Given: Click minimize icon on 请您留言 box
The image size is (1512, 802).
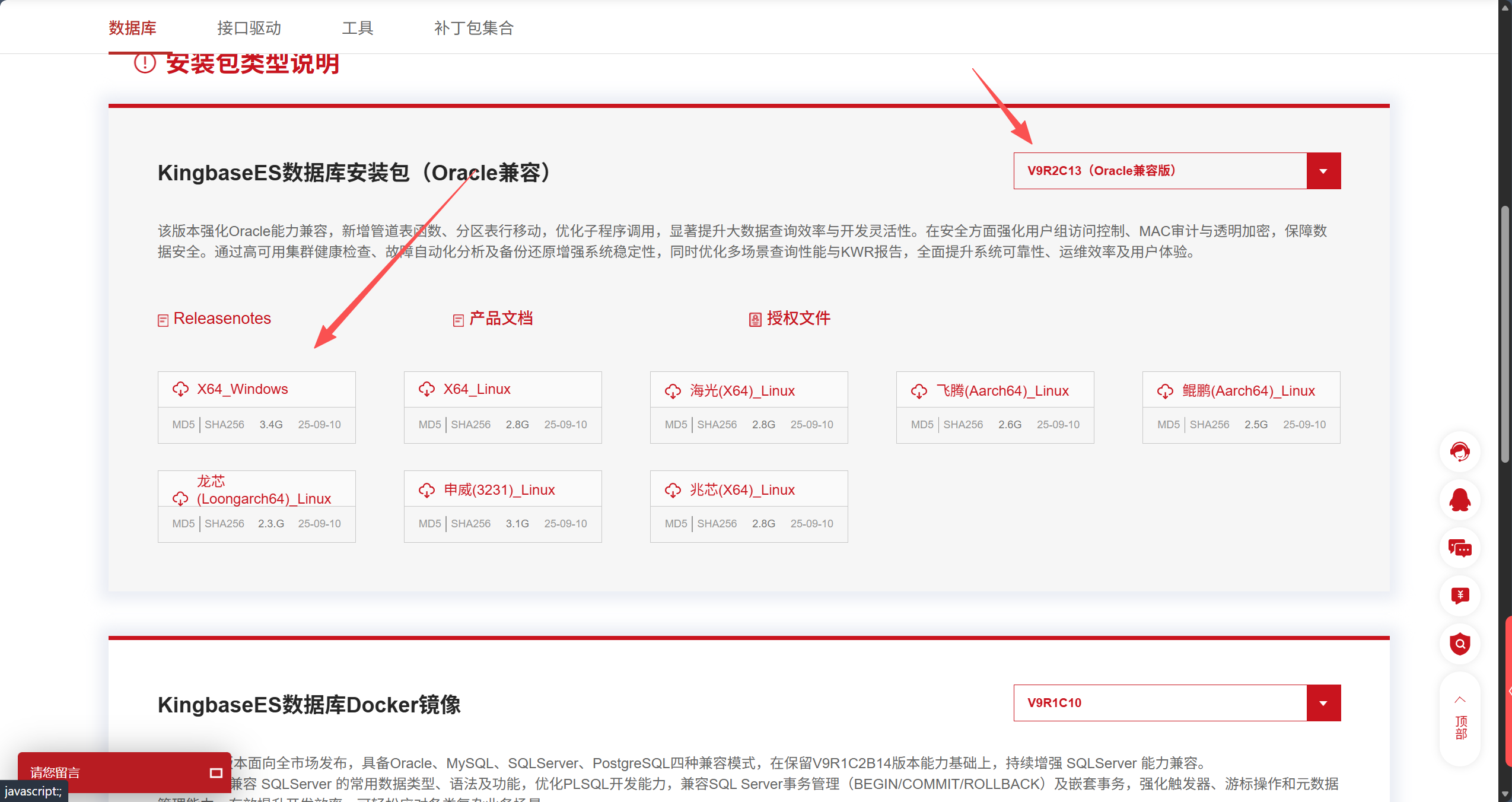Looking at the screenshot, I should click(x=216, y=772).
